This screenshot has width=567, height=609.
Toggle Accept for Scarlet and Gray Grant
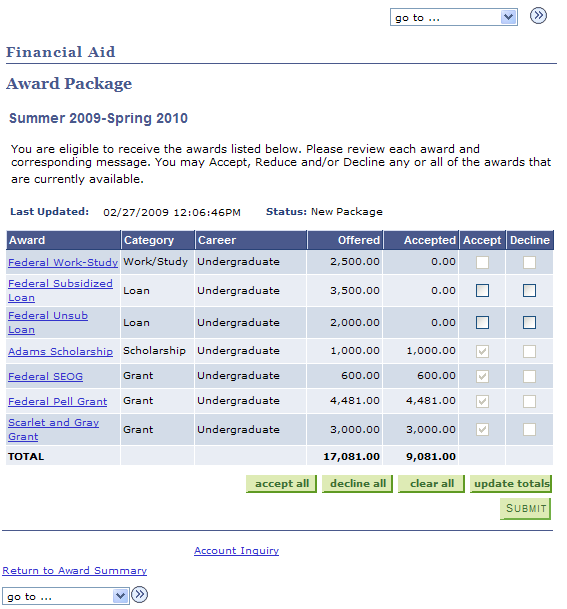click(x=482, y=430)
